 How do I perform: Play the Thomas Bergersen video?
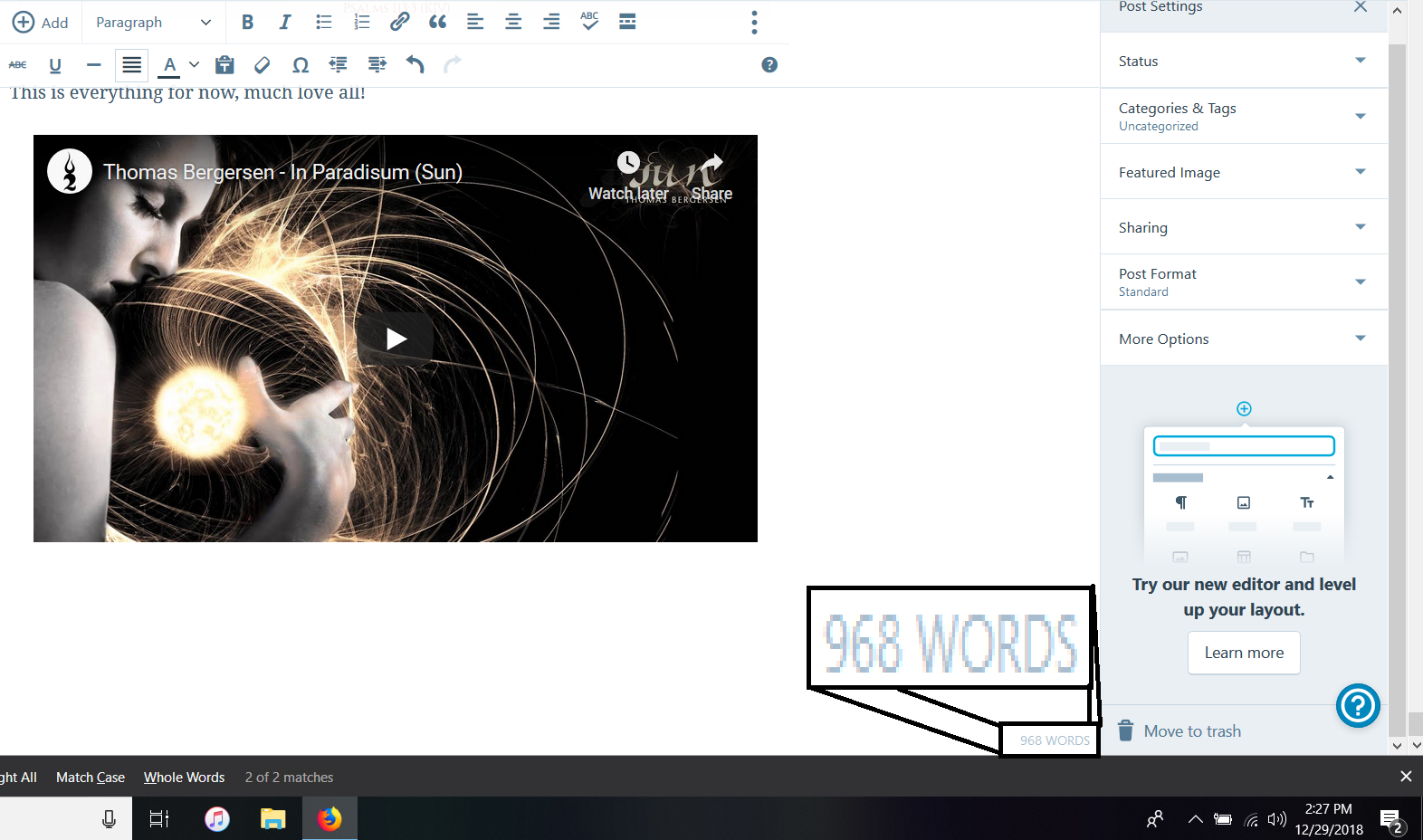pyautogui.click(x=396, y=339)
